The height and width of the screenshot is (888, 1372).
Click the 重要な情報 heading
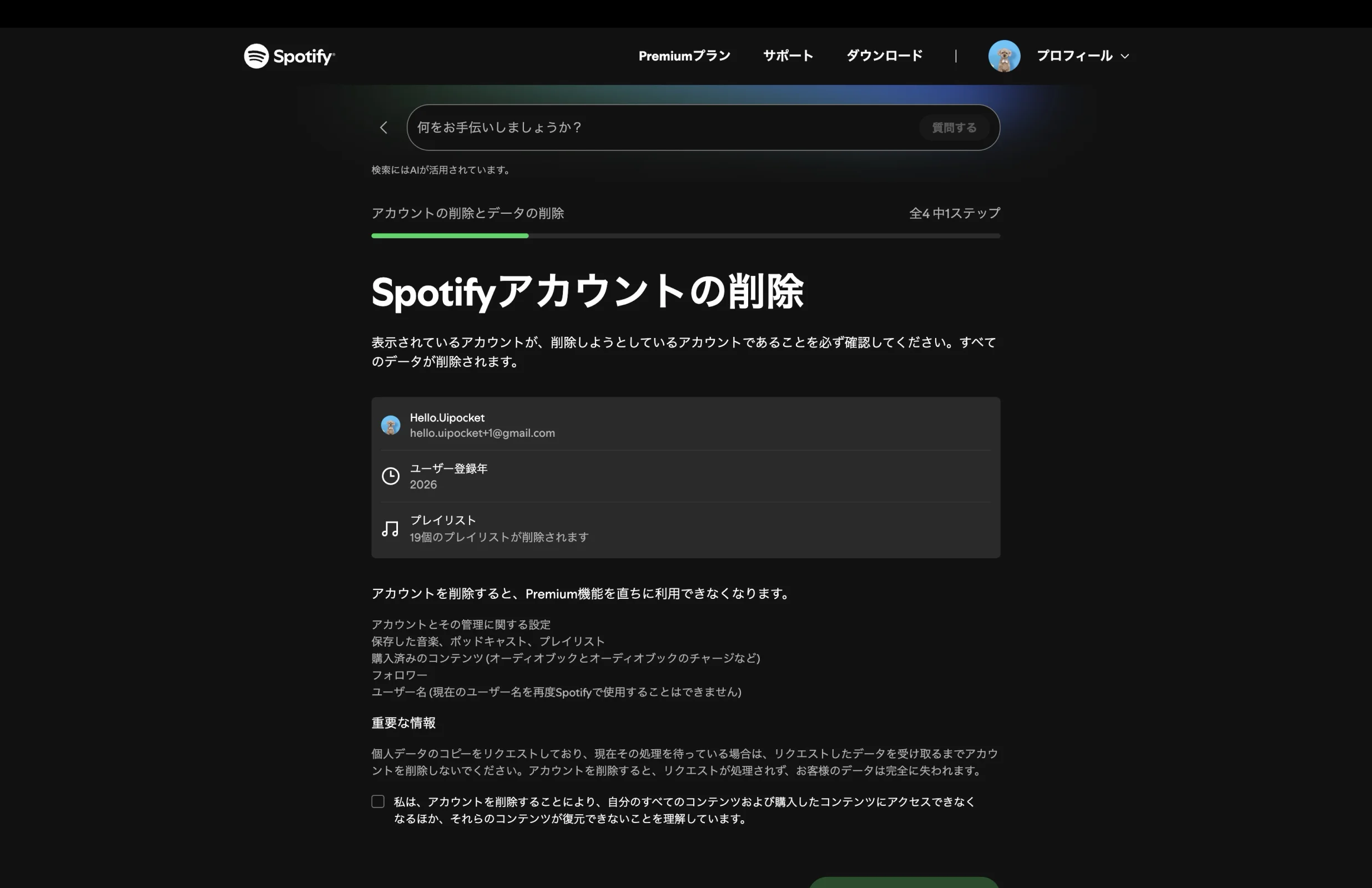(403, 723)
